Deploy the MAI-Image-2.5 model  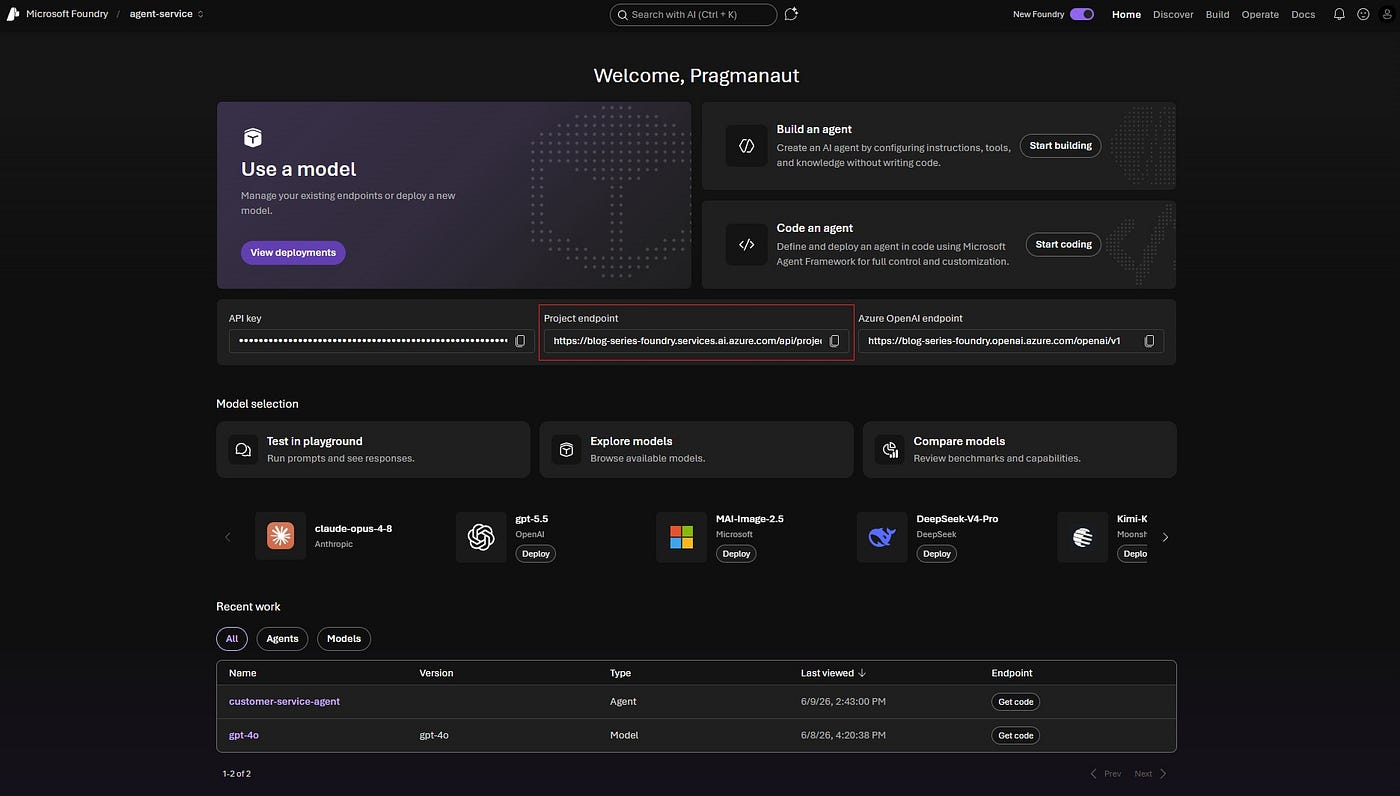tap(736, 553)
